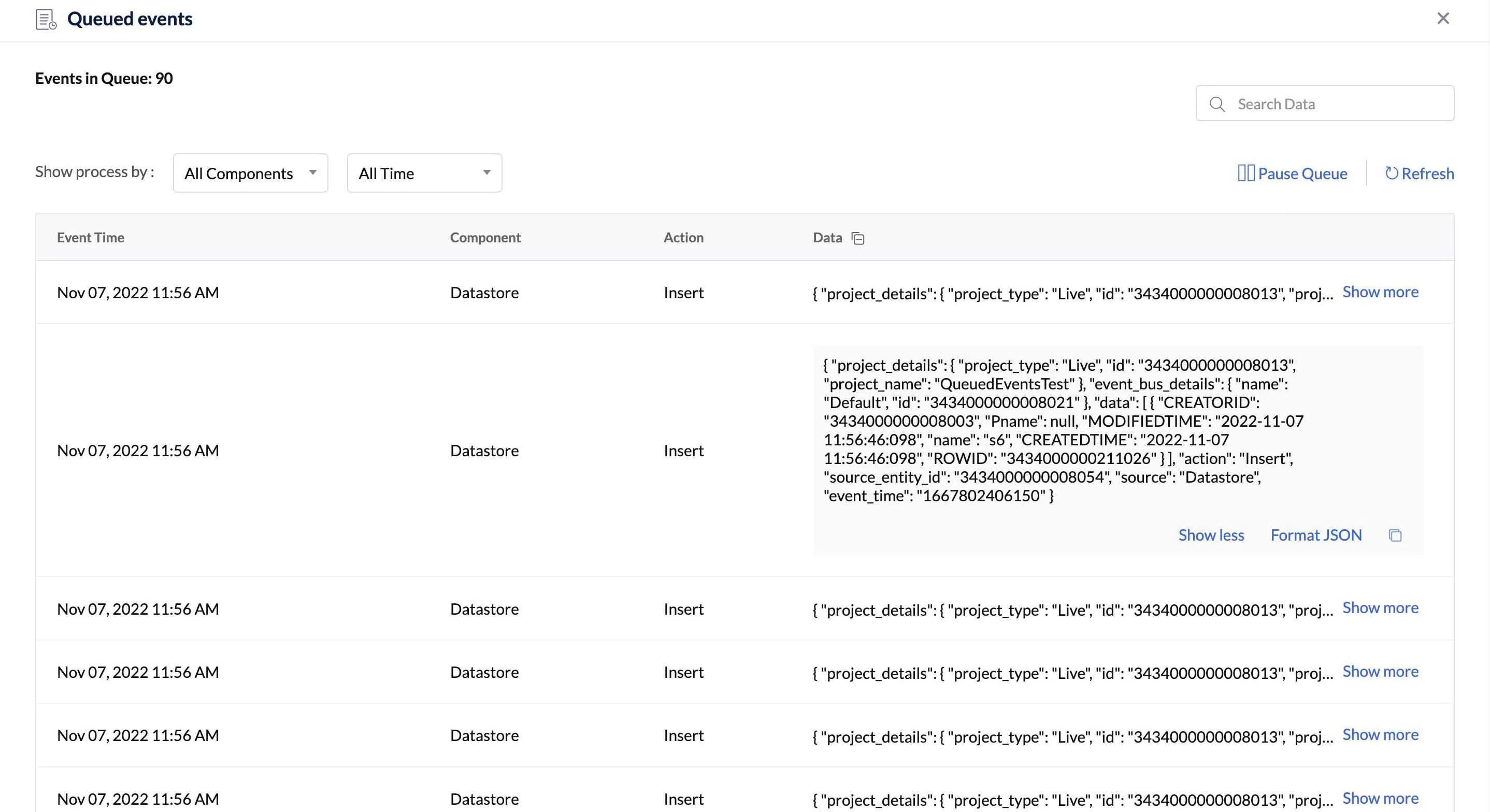Screen dimensions: 1490x812
Task: Click the Queued events document icon
Action: (46, 19)
